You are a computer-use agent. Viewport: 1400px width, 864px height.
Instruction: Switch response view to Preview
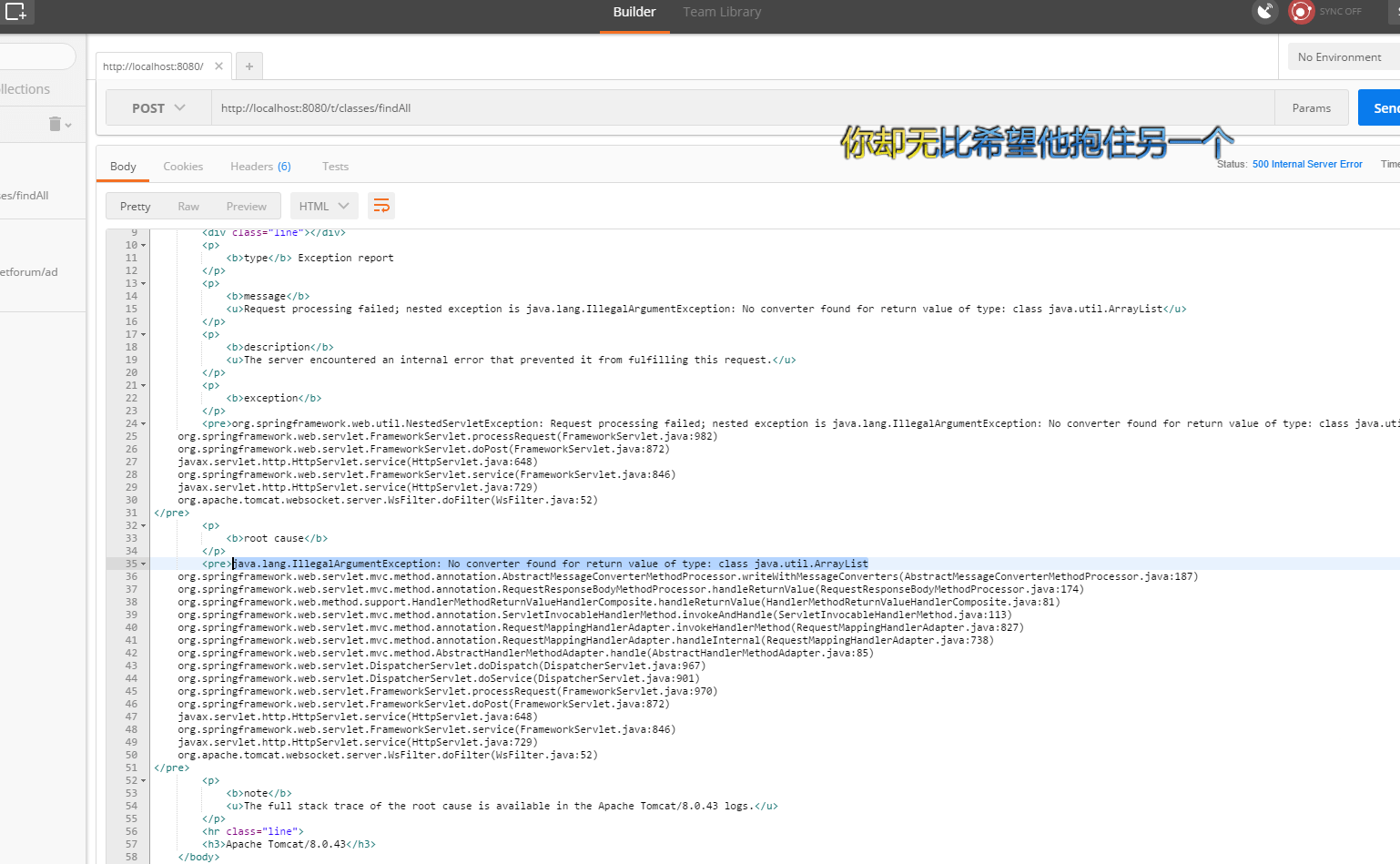246,206
